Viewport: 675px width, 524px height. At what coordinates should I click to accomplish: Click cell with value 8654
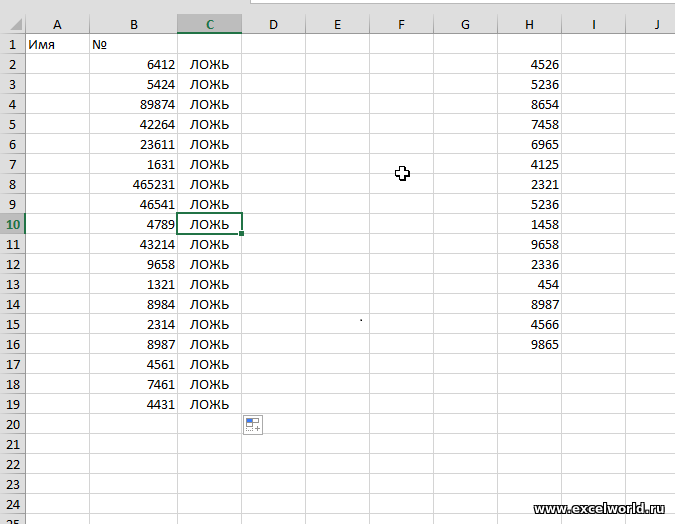[x=529, y=105]
